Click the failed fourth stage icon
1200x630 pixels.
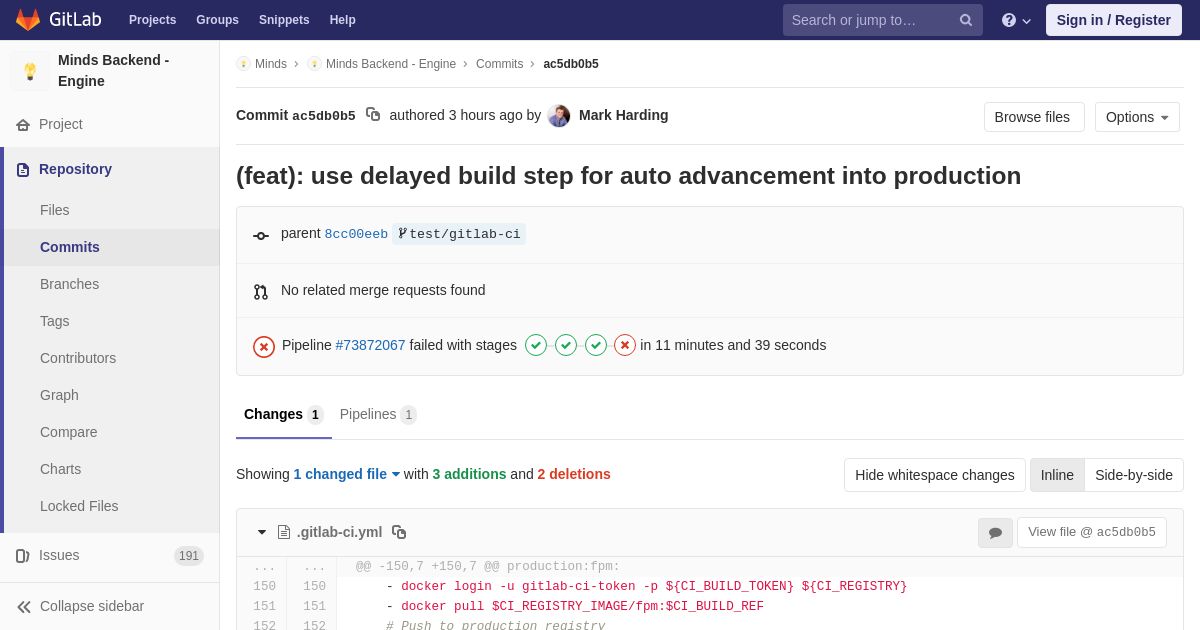[625, 345]
